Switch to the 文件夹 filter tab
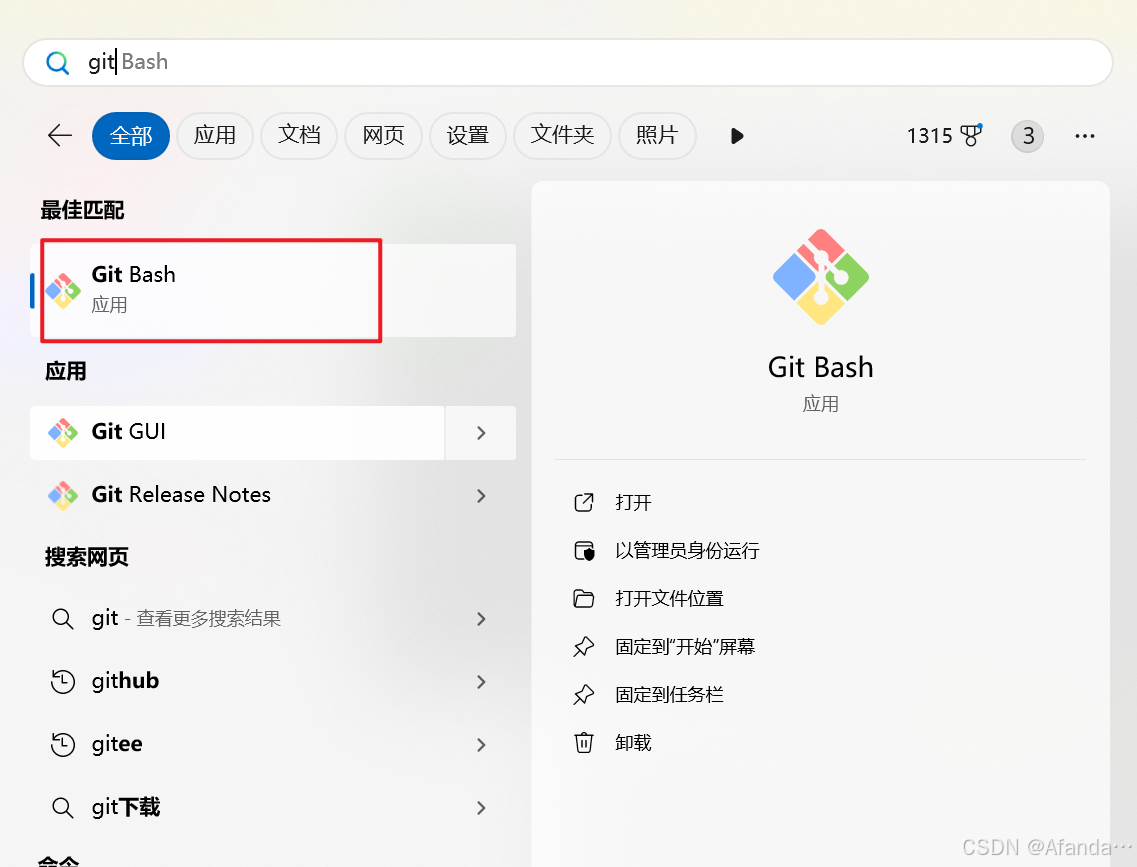 click(562, 136)
